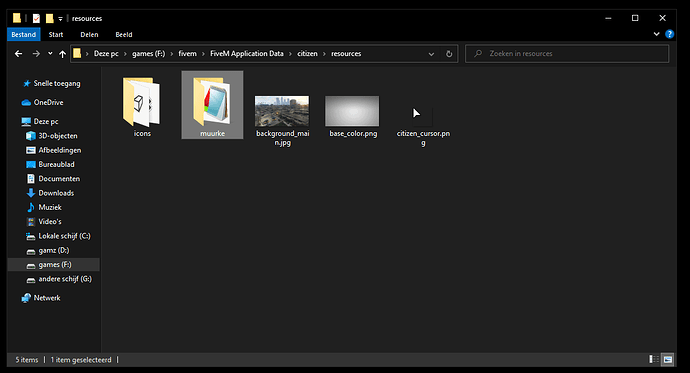Image resolution: width=690 pixels, height=373 pixels.
Task: Open the Beeld ribbon tab
Action: [x=124, y=34]
